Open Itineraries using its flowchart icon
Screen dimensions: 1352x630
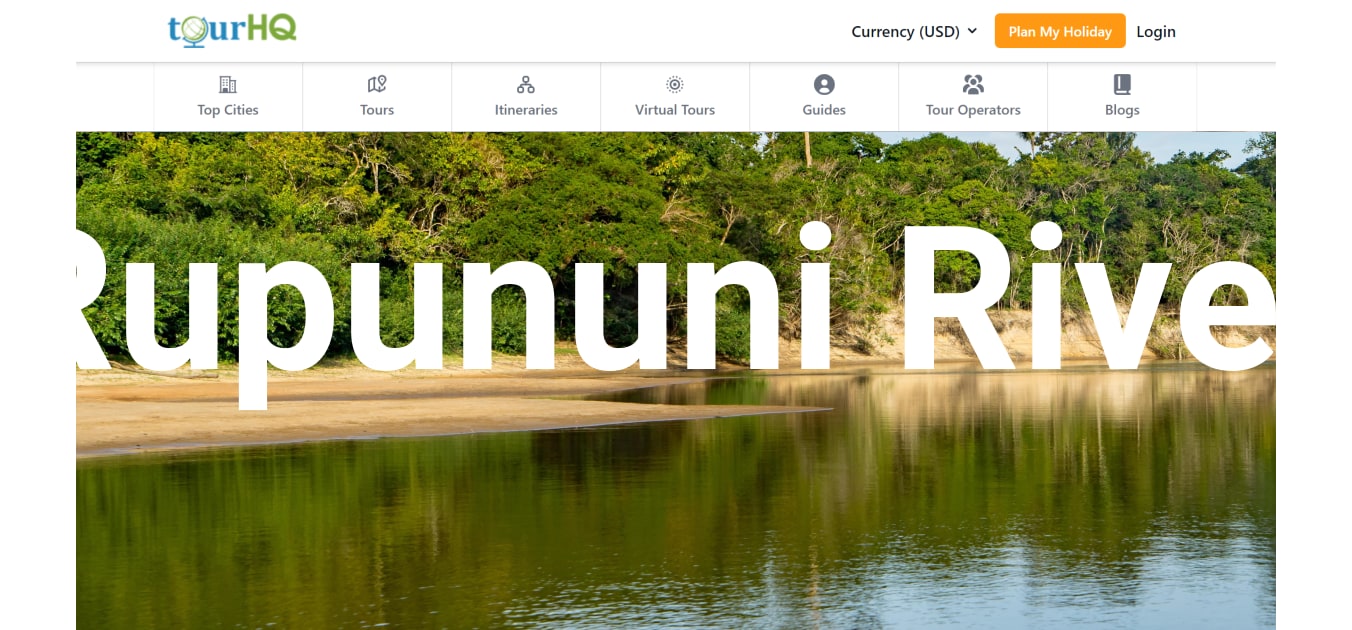(x=526, y=84)
